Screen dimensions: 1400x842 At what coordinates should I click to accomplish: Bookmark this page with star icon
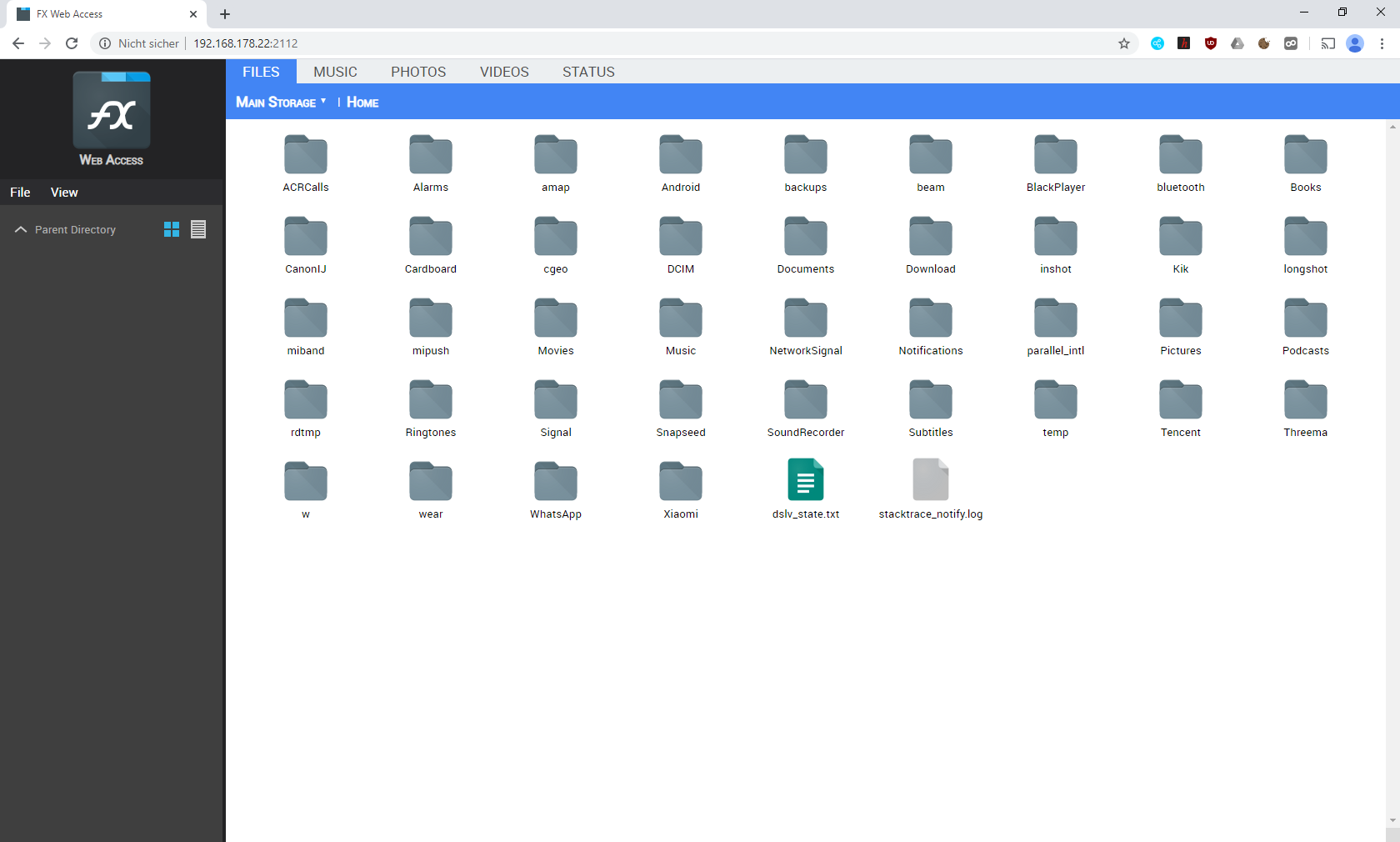click(x=1124, y=43)
